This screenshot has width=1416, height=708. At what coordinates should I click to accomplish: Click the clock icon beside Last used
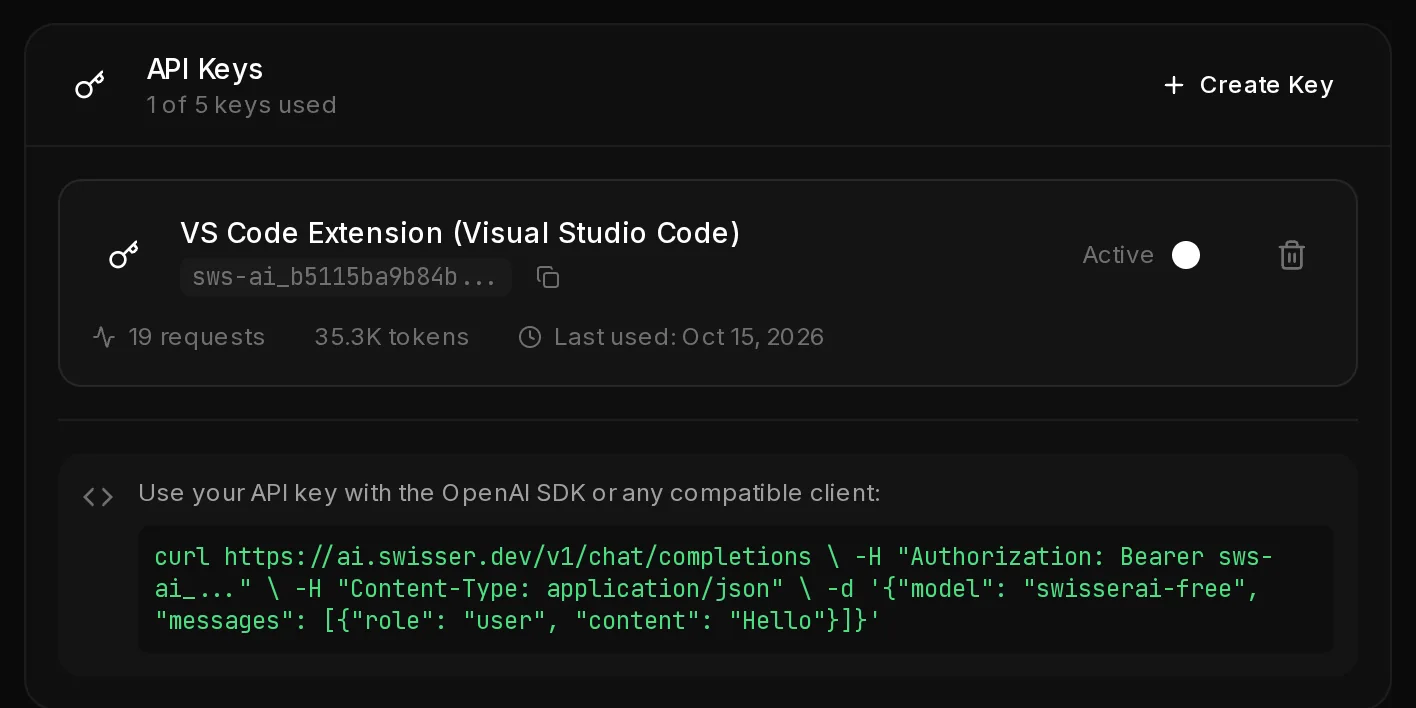click(x=530, y=337)
